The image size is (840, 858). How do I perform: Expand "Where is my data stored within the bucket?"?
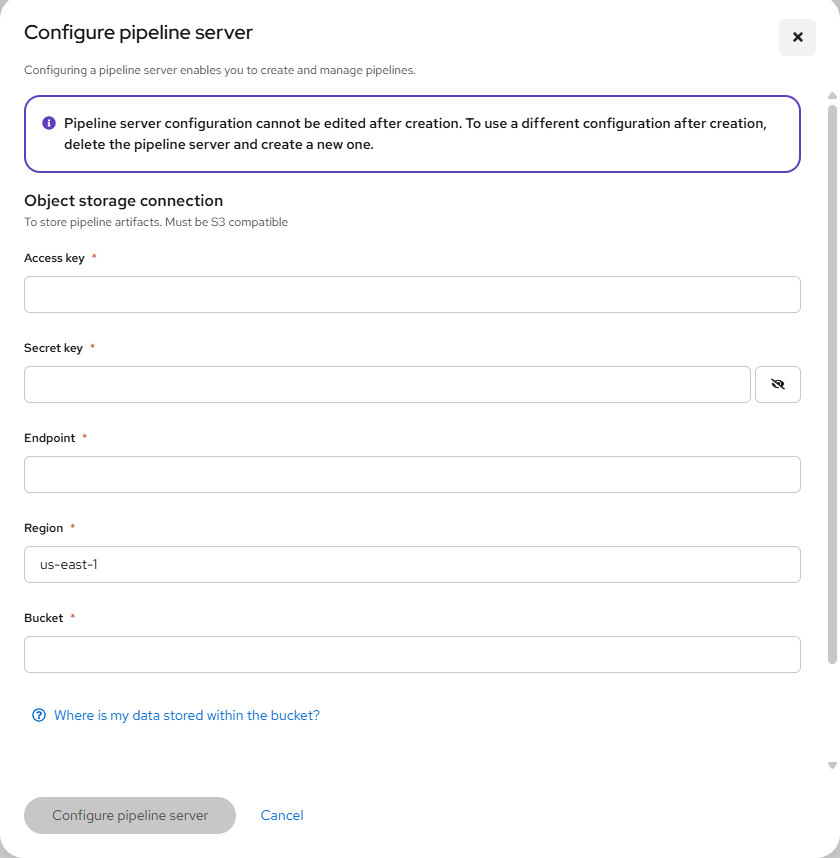point(186,715)
